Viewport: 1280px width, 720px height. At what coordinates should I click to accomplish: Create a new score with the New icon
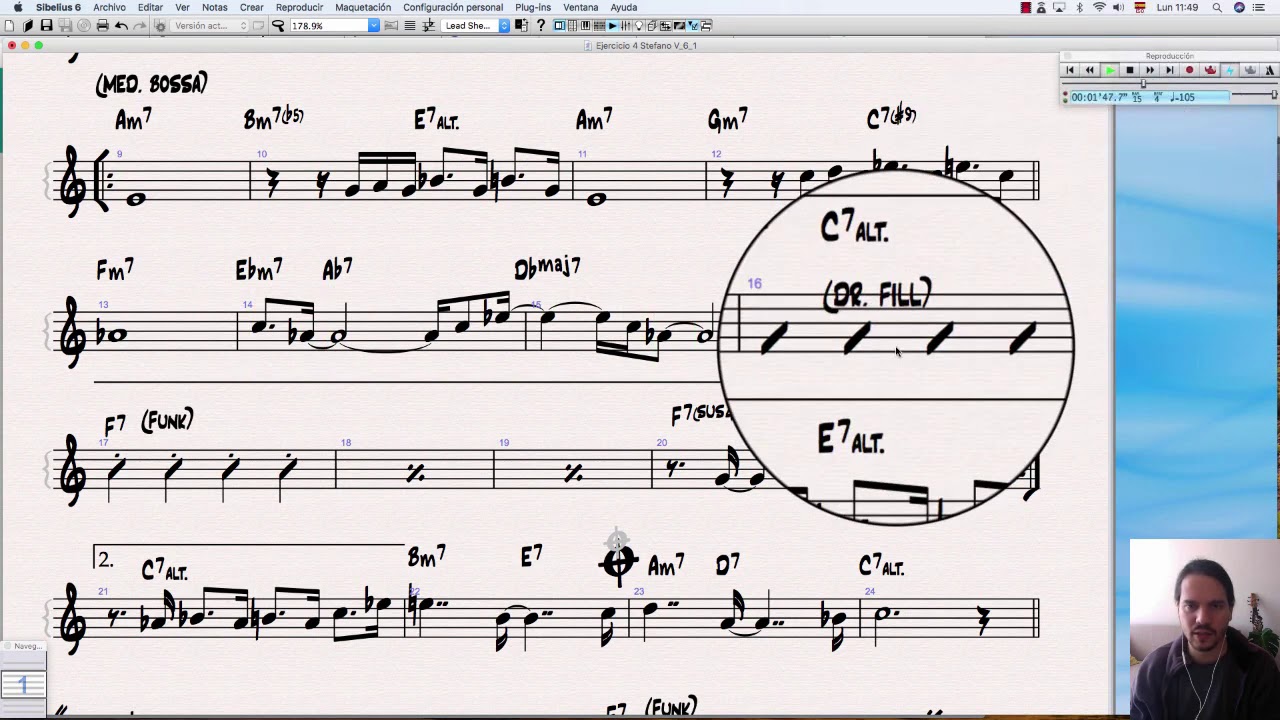[8, 25]
